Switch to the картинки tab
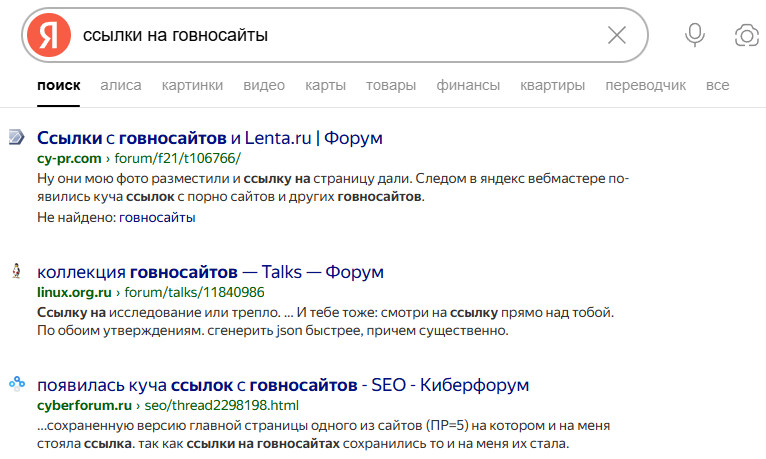Screen dimensions: 766x459 pyautogui.click(x=192, y=86)
